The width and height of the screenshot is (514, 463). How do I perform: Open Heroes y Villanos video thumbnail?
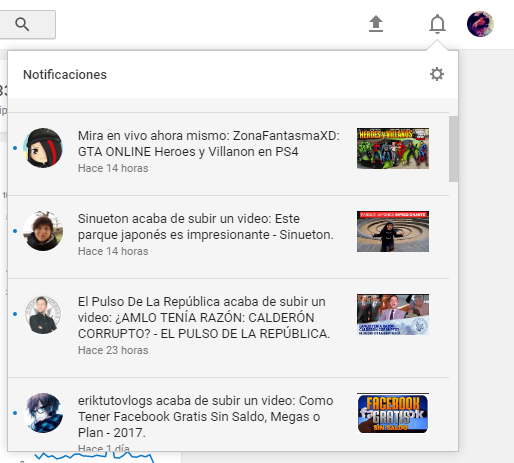pyautogui.click(x=393, y=148)
